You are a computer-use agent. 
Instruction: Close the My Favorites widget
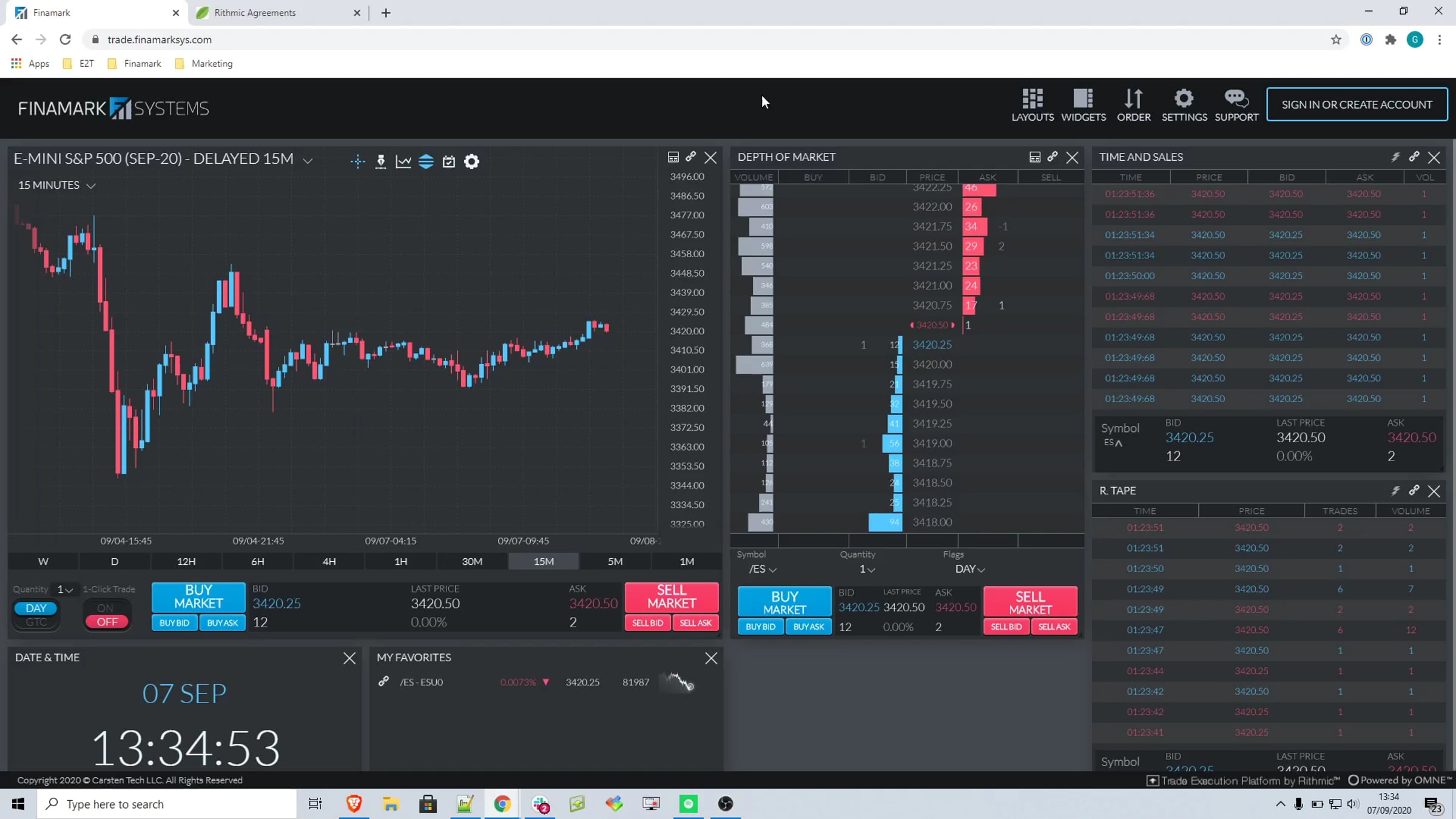[711, 658]
